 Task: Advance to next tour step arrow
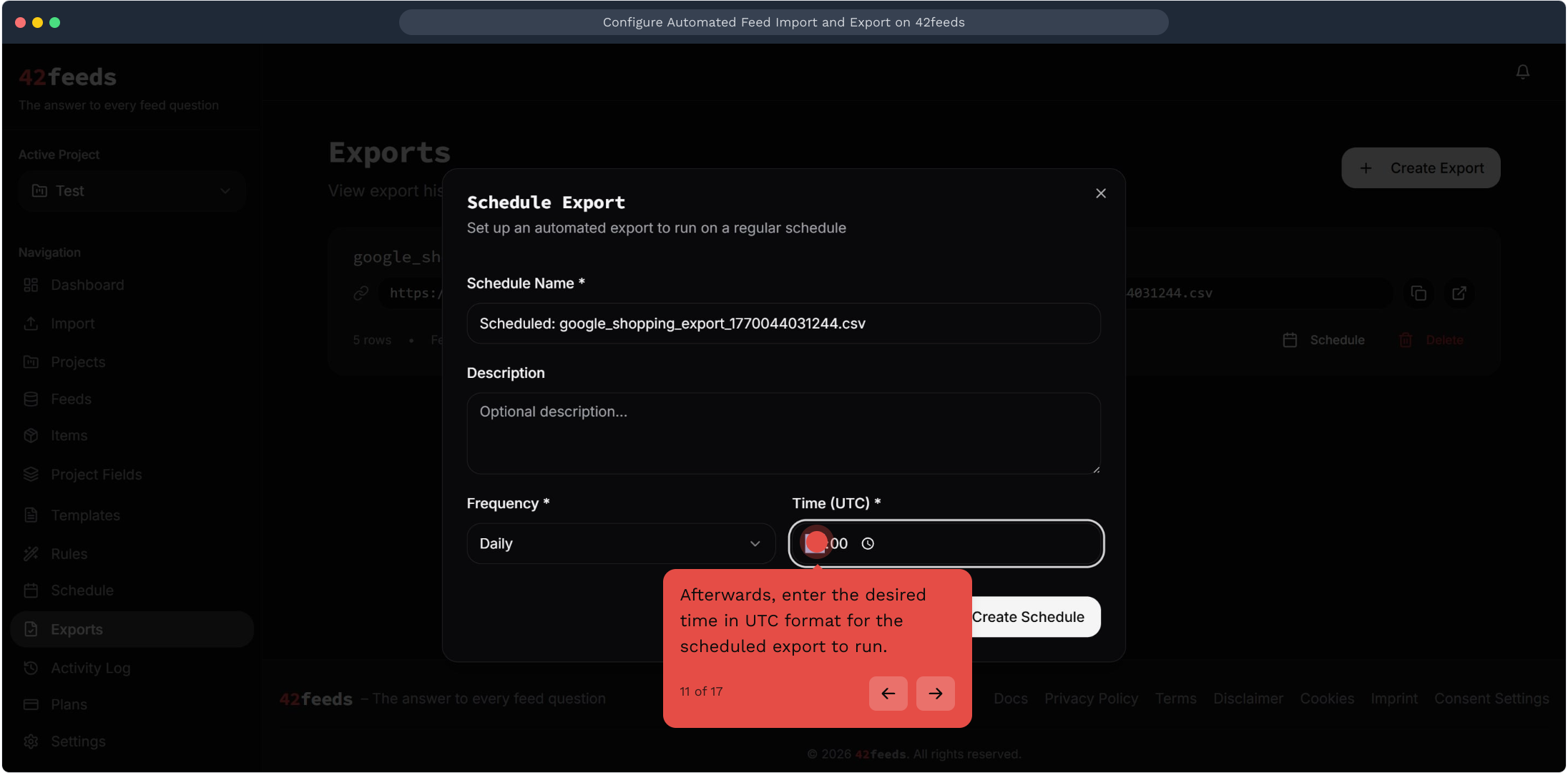point(935,693)
